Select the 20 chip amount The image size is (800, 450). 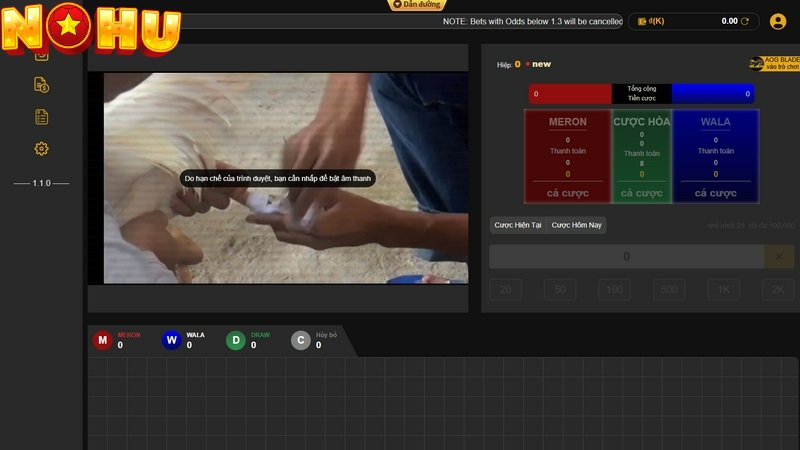point(506,289)
